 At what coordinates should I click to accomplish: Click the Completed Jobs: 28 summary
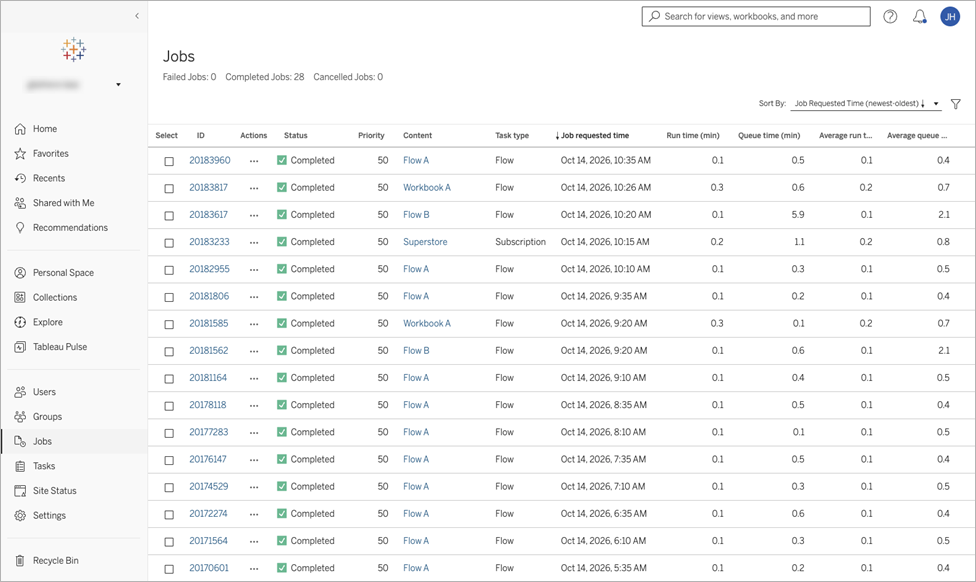pyautogui.click(x=265, y=77)
